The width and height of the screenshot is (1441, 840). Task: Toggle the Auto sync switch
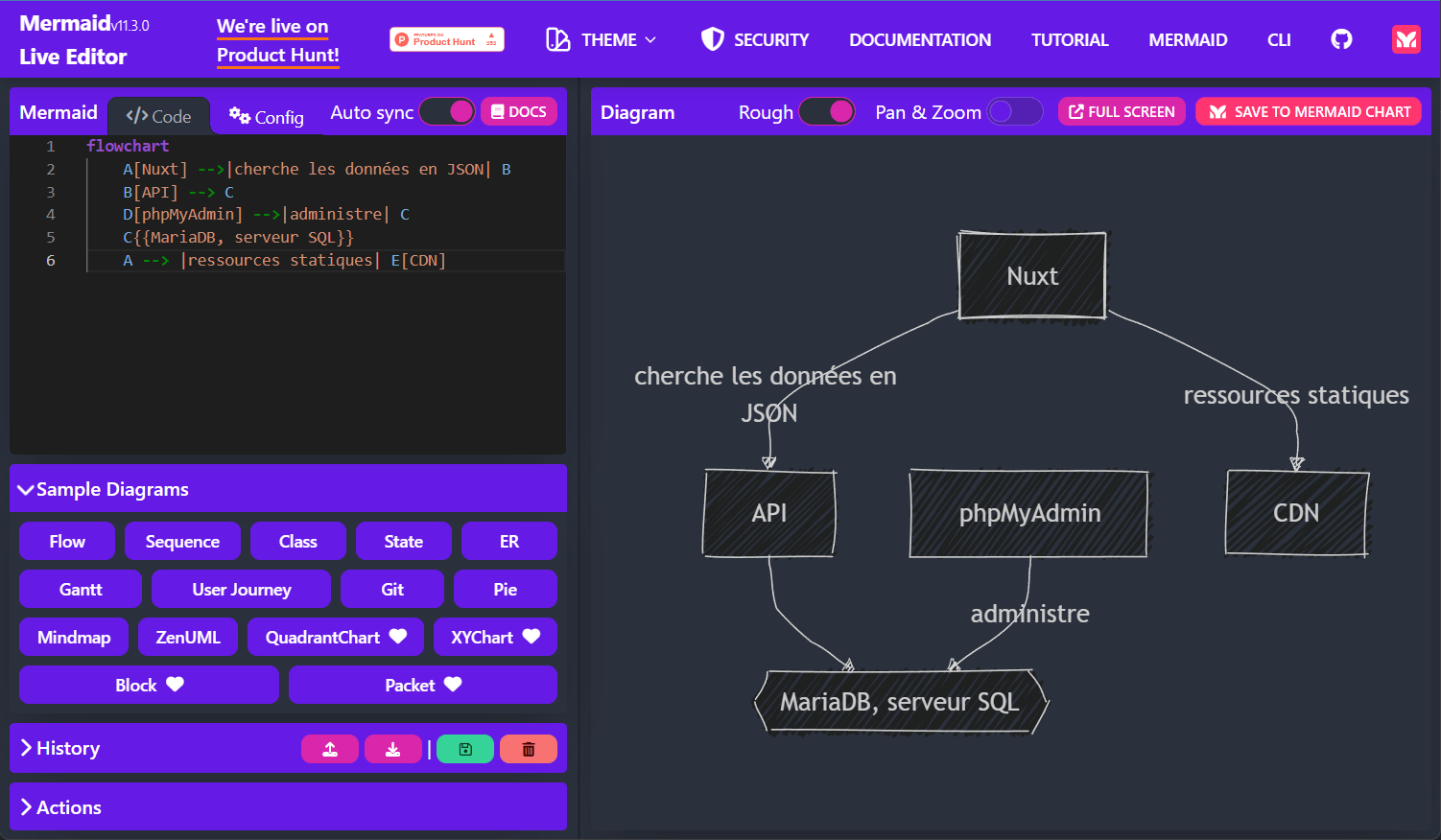click(x=447, y=112)
